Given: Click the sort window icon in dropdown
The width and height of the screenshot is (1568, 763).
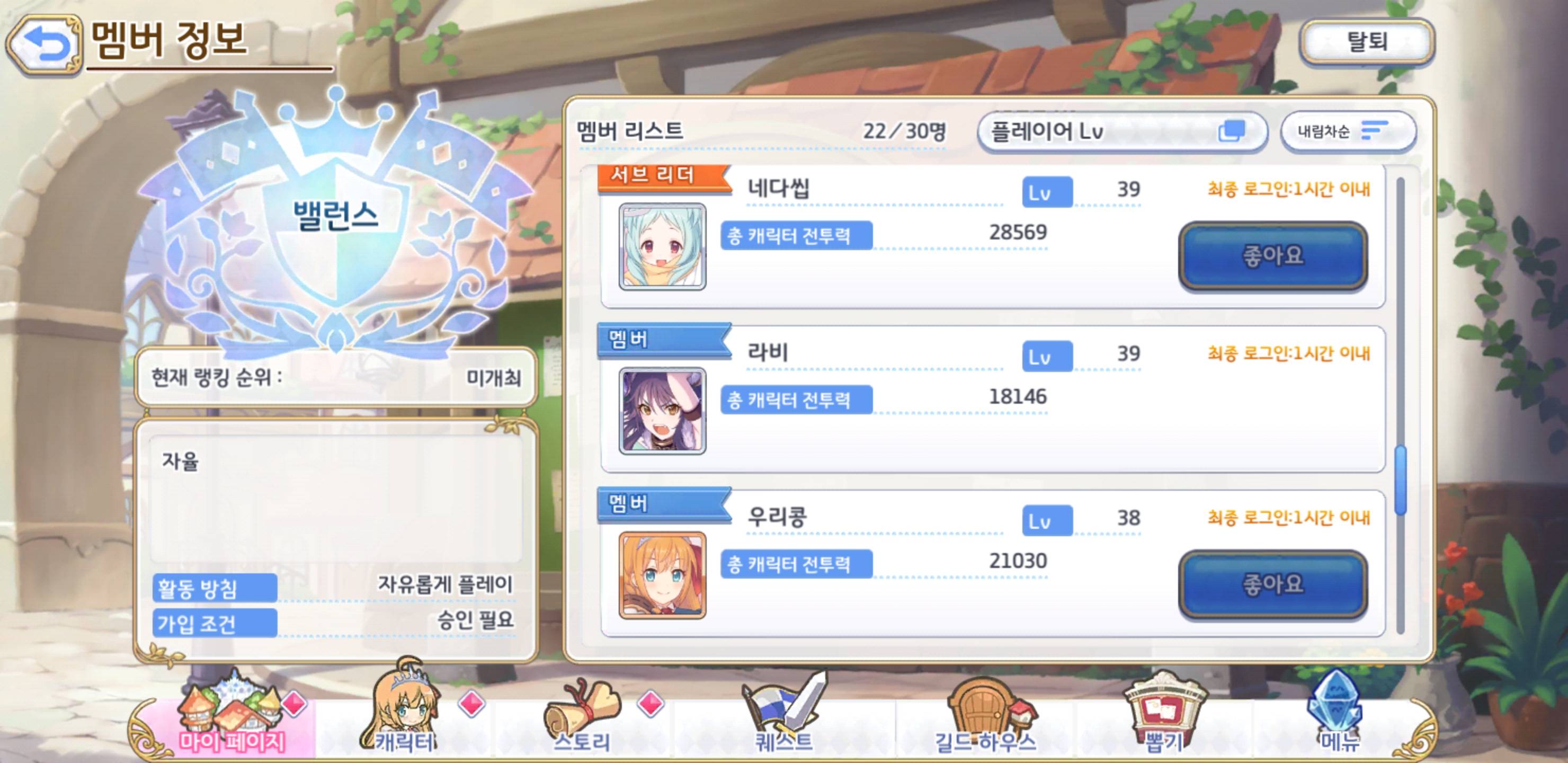Looking at the screenshot, I should pos(1232,131).
